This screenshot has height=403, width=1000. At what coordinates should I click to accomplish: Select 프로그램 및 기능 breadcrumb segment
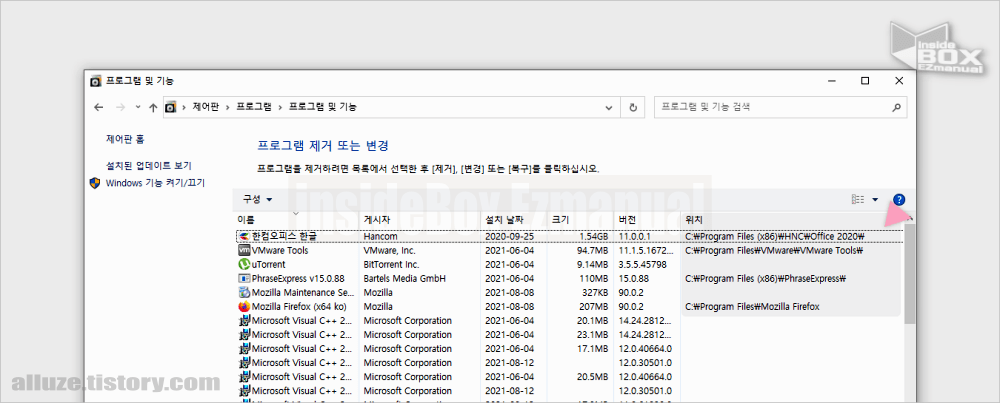tap(323, 107)
